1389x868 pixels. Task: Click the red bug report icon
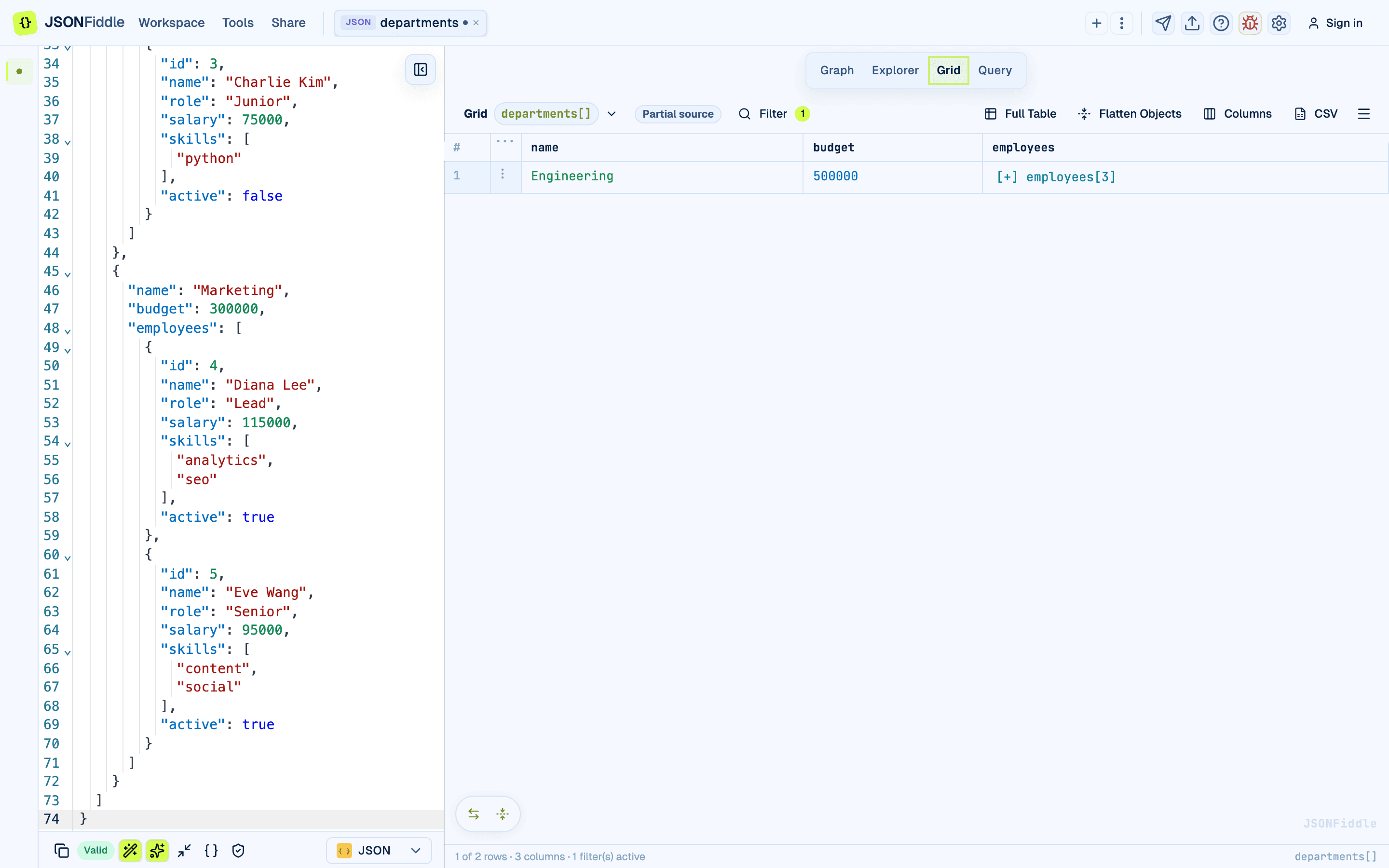[1250, 23]
